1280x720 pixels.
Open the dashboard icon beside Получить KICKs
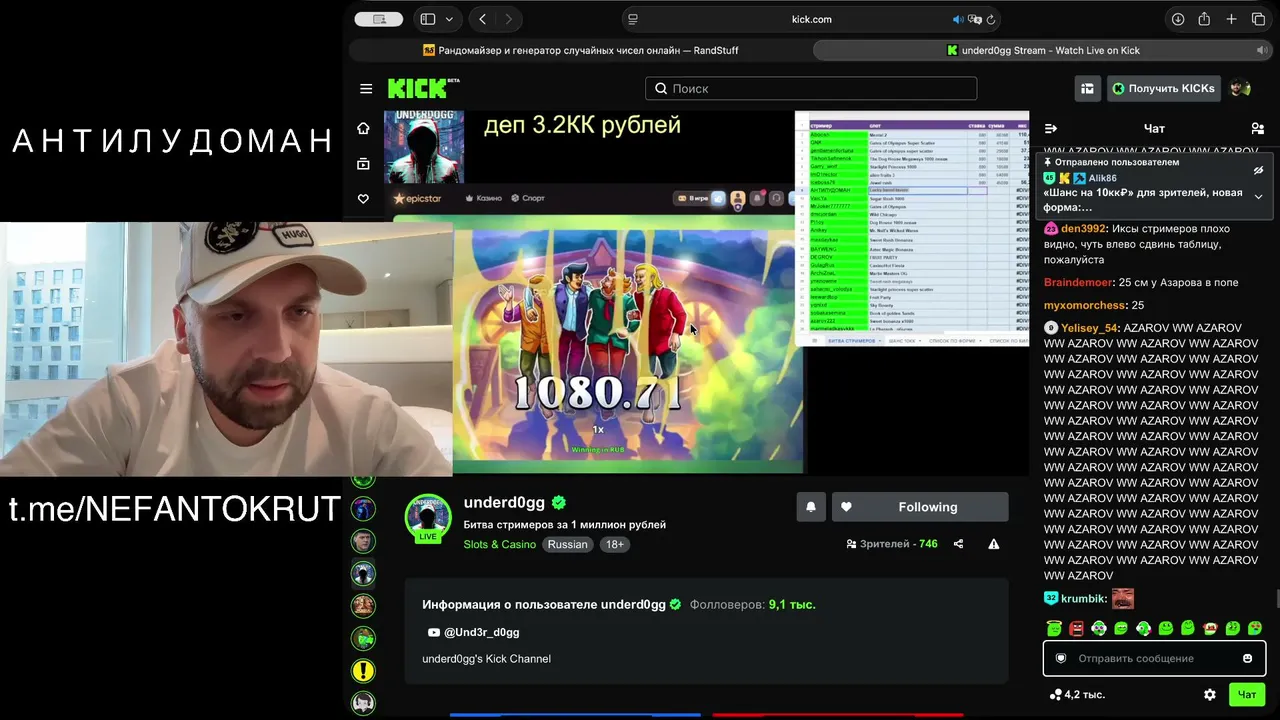click(x=1087, y=88)
